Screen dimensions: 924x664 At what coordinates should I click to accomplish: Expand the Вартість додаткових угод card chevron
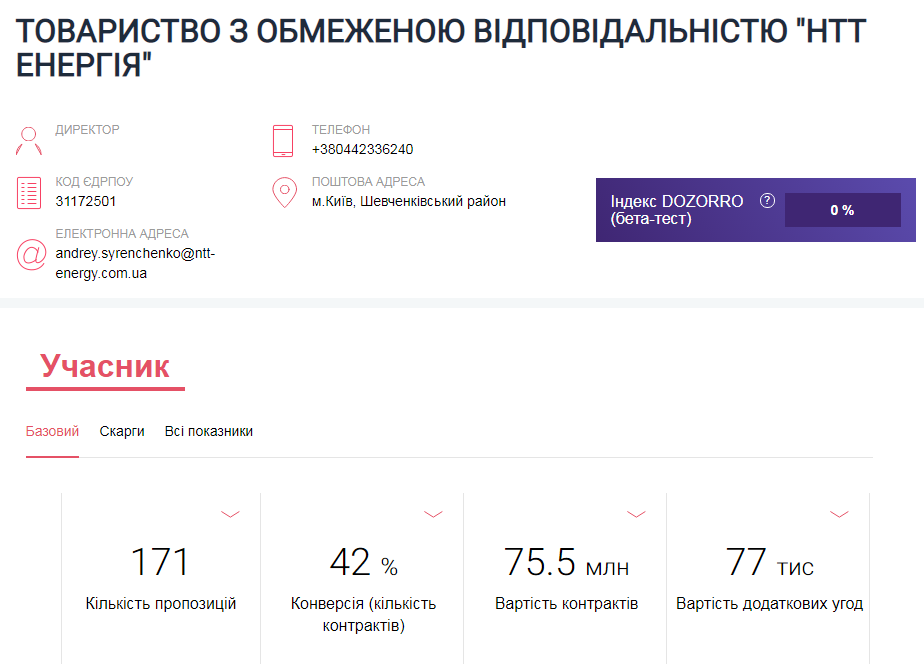point(839,514)
